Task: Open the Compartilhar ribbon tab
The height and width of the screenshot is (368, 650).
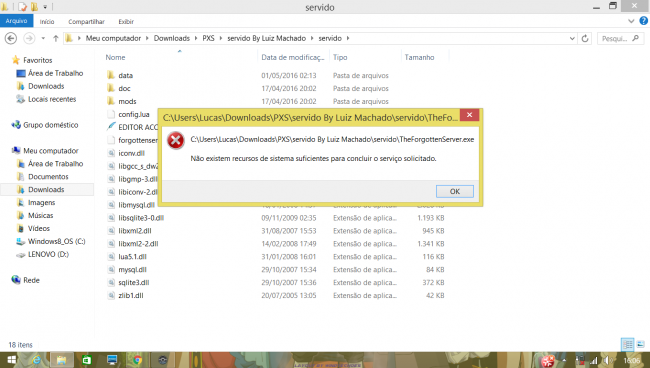Action: click(x=86, y=22)
